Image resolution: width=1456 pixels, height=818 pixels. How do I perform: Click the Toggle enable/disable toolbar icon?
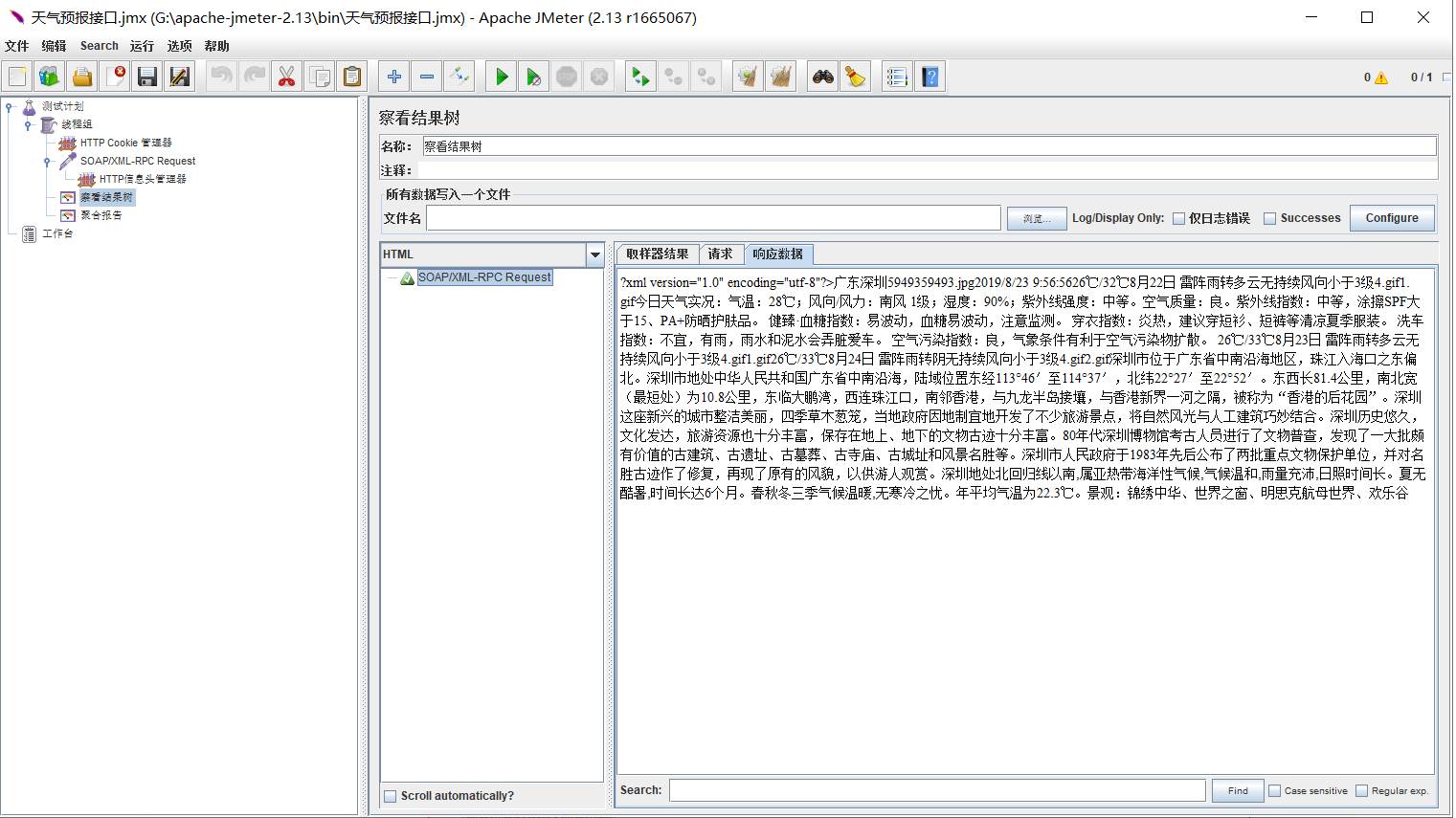pyautogui.click(x=459, y=77)
